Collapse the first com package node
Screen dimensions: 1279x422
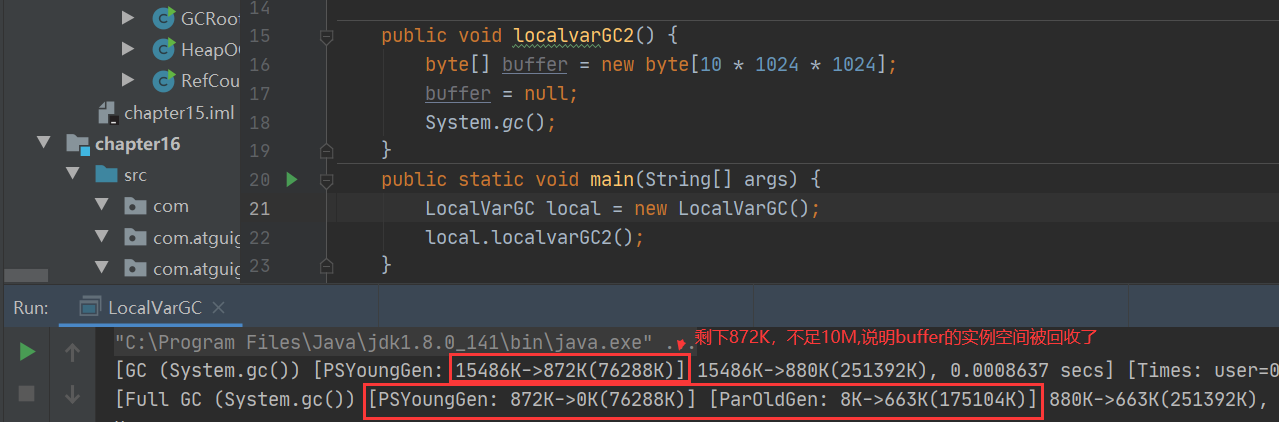coord(101,206)
